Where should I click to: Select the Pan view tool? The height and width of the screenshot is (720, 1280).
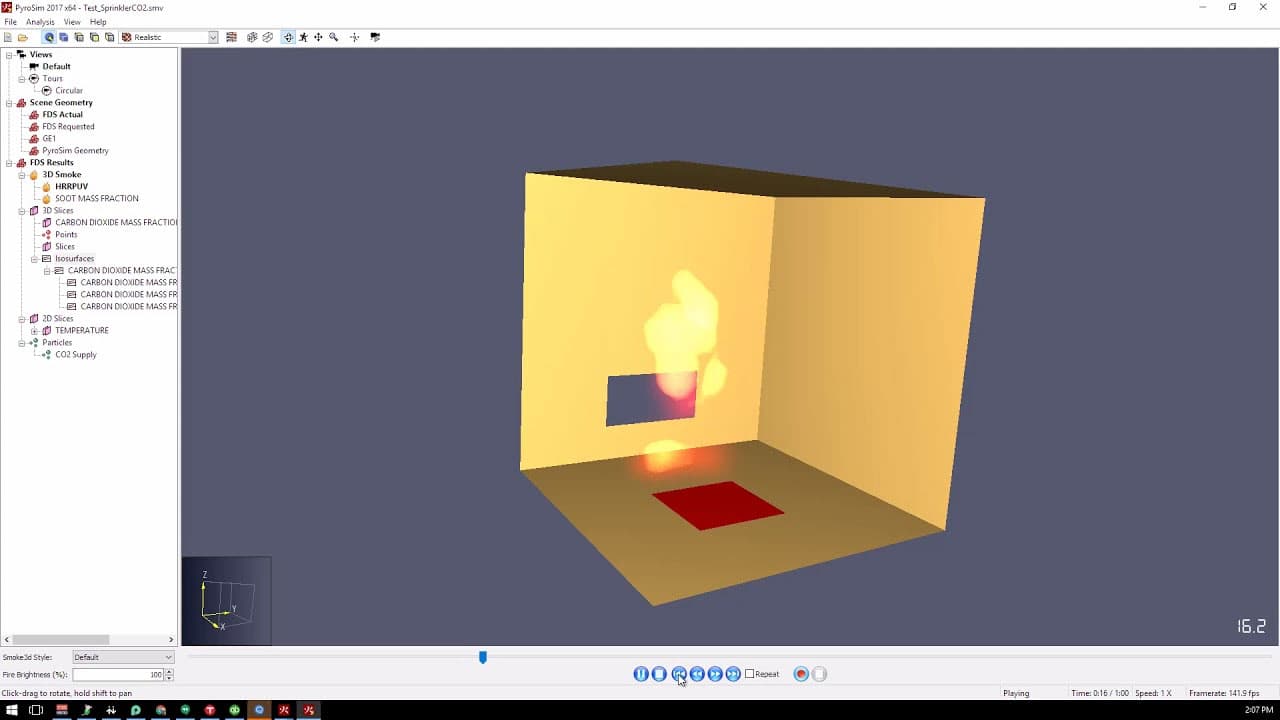click(x=318, y=37)
